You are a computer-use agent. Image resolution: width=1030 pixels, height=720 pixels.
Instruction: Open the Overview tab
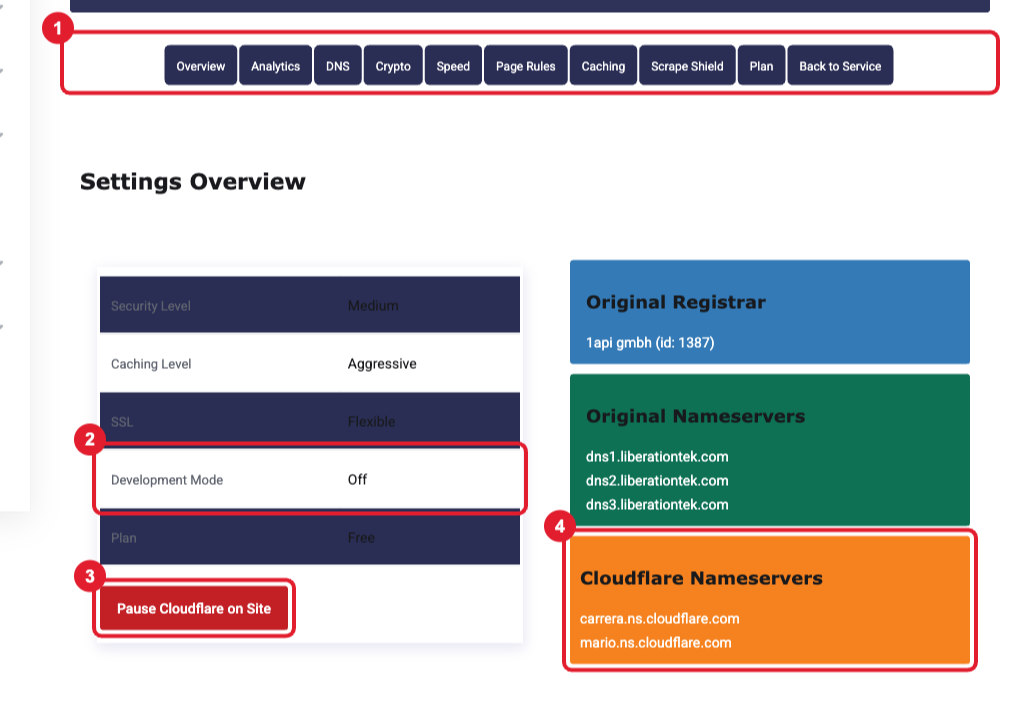200,66
